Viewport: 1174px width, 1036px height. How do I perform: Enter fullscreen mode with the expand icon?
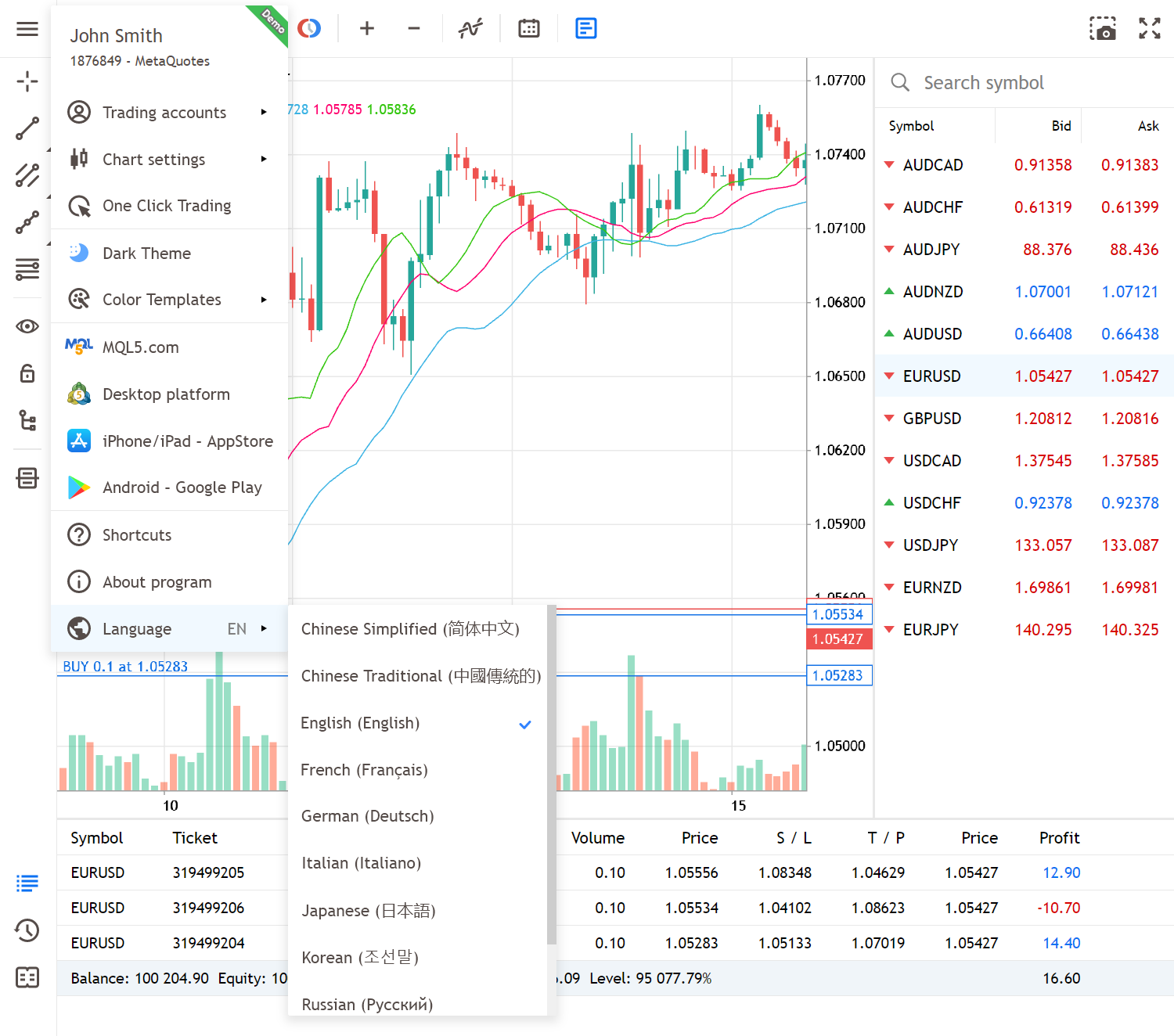coord(1150,29)
